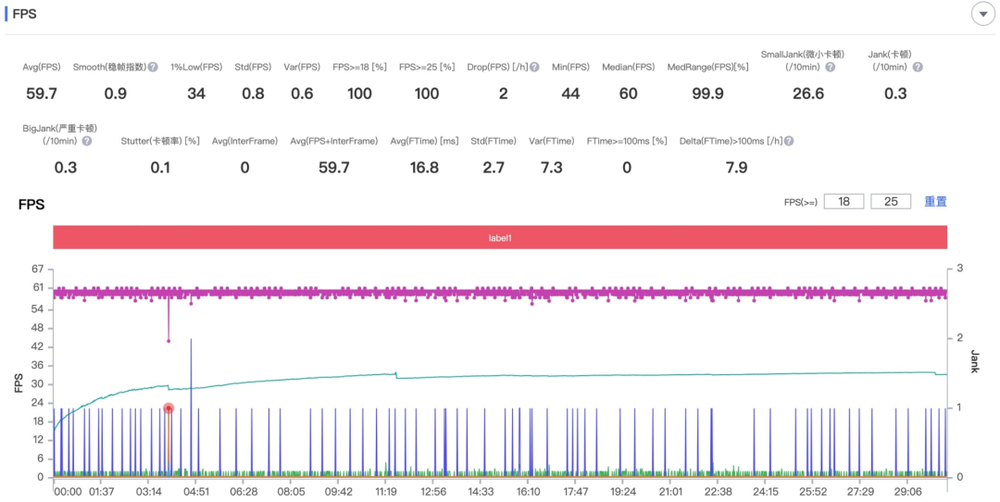Click the Min(FPS) value 44
This screenshot has width=1000, height=502.
point(570,93)
